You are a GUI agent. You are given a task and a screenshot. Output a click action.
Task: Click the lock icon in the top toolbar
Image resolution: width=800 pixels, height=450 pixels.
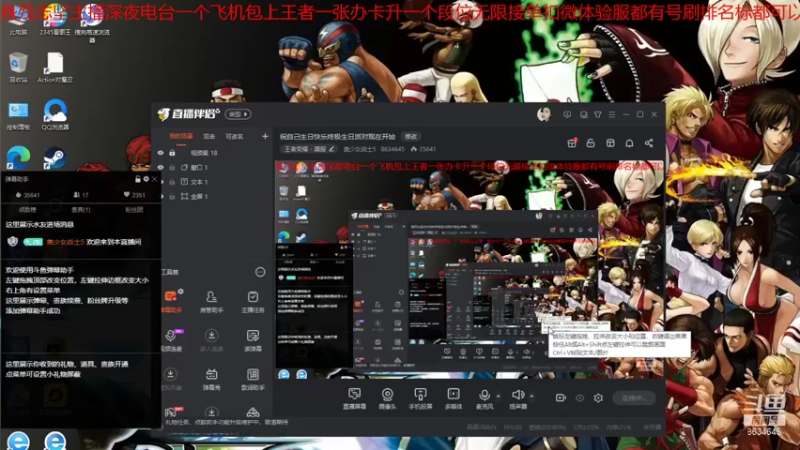coord(590,143)
